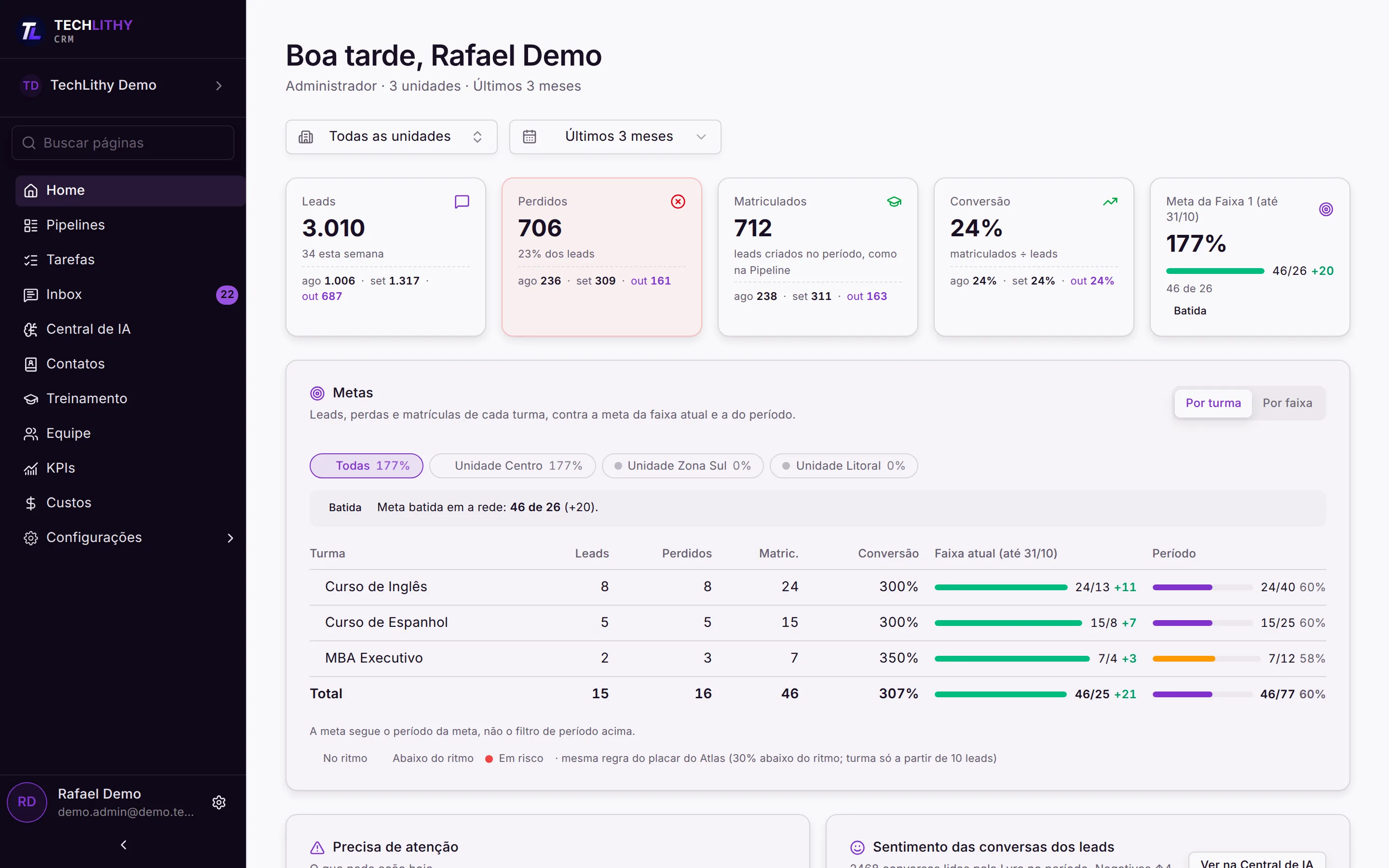
Task: Click the Precisa de atenção heading
Action: [395, 847]
